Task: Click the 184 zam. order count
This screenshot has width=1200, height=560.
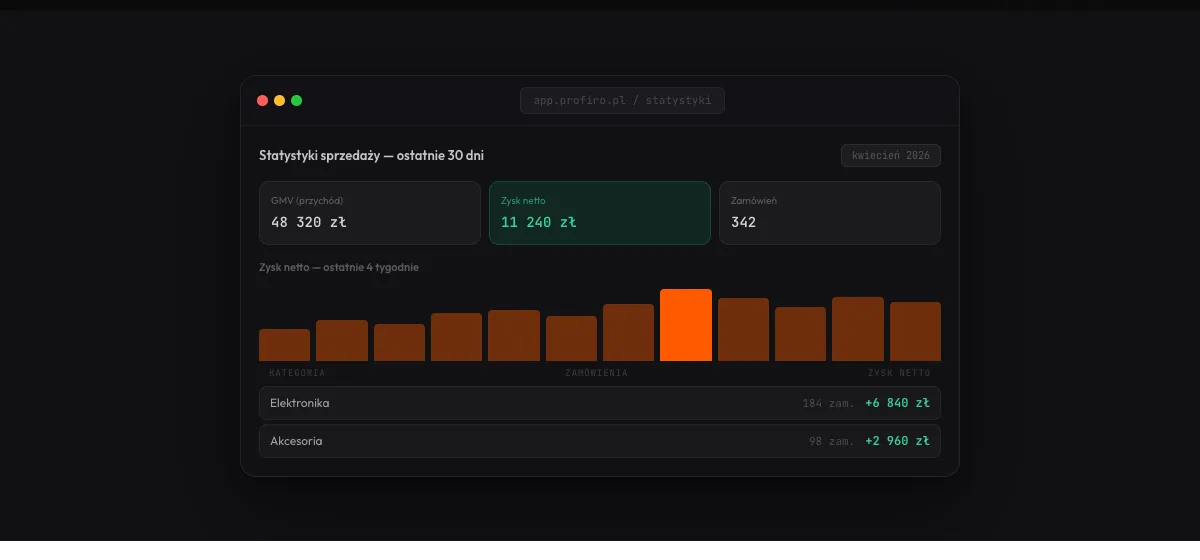Action: pyautogui.click(x=828, y=403)
